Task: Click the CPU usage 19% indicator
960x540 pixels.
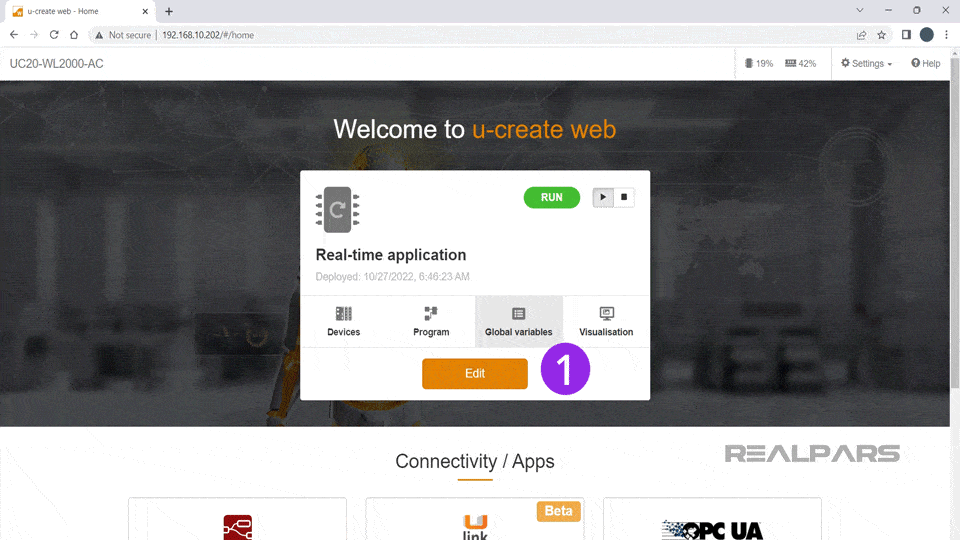Action: pyautogui.click(x=759, y=63)
